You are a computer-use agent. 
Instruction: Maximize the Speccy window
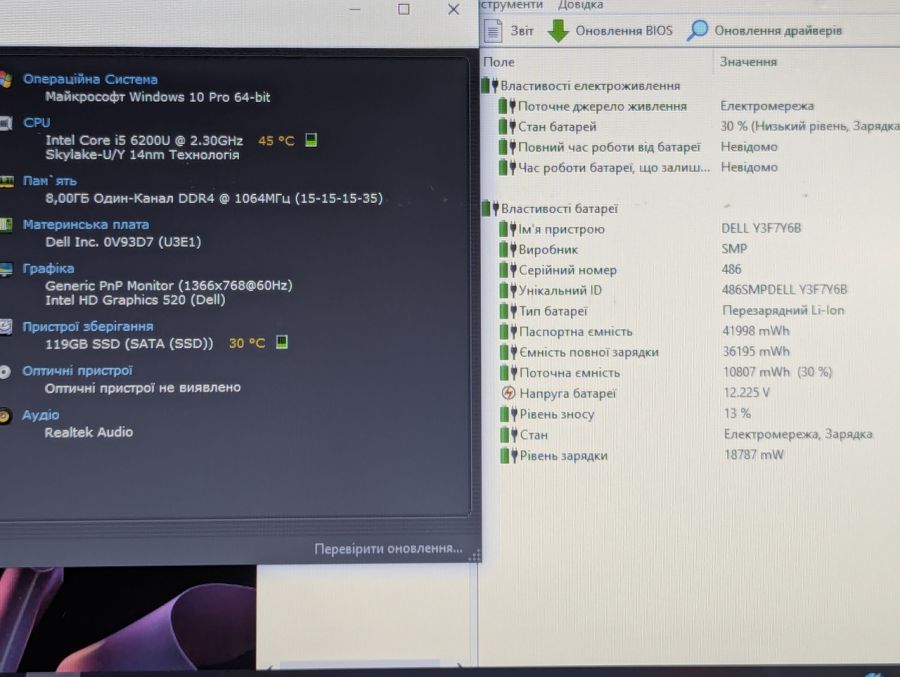coord(404,9)
